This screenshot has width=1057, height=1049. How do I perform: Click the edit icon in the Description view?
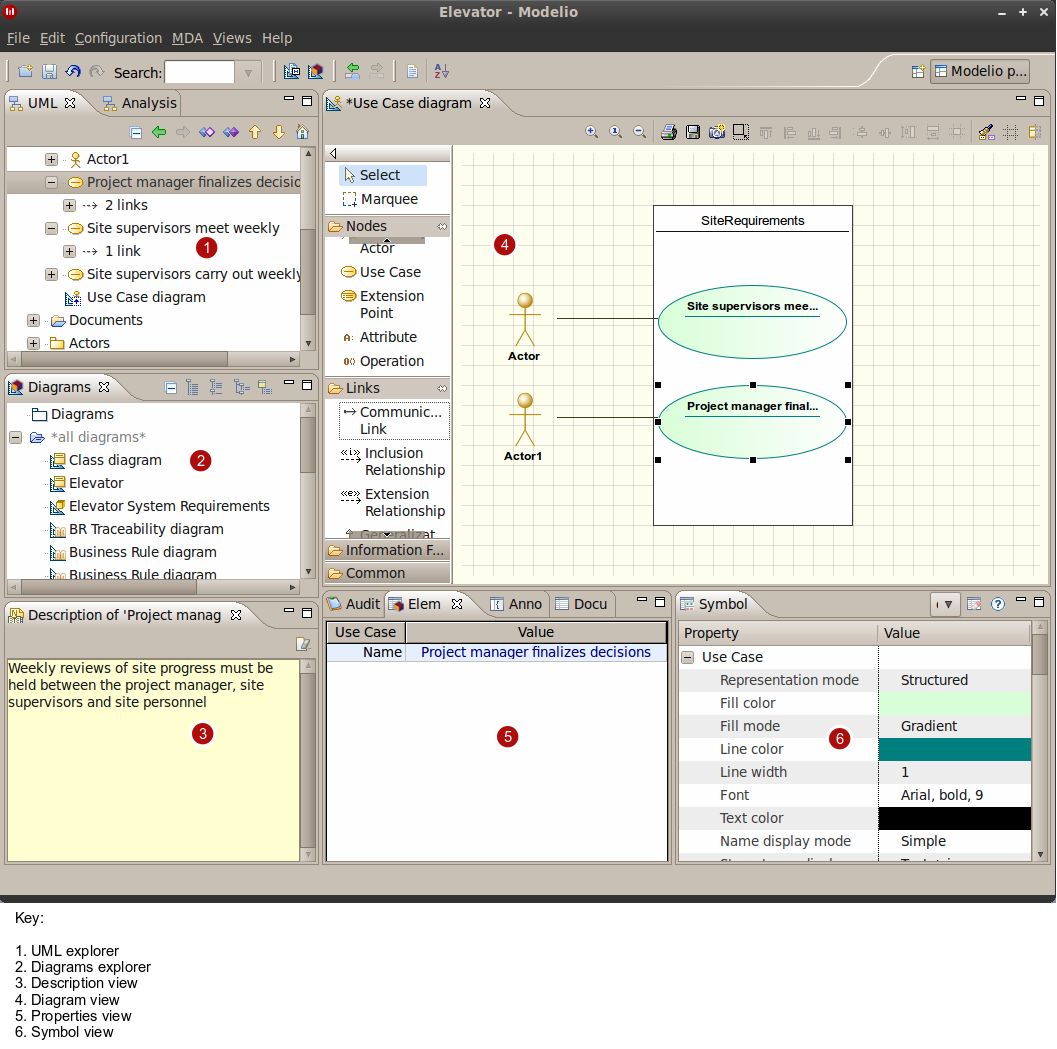(303, 644)
